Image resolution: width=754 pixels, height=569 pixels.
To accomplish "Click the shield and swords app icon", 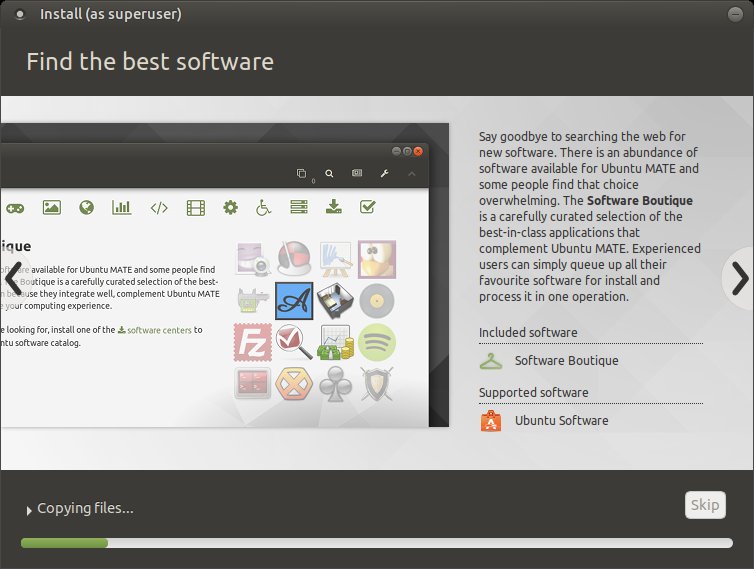I will point(377,384).
